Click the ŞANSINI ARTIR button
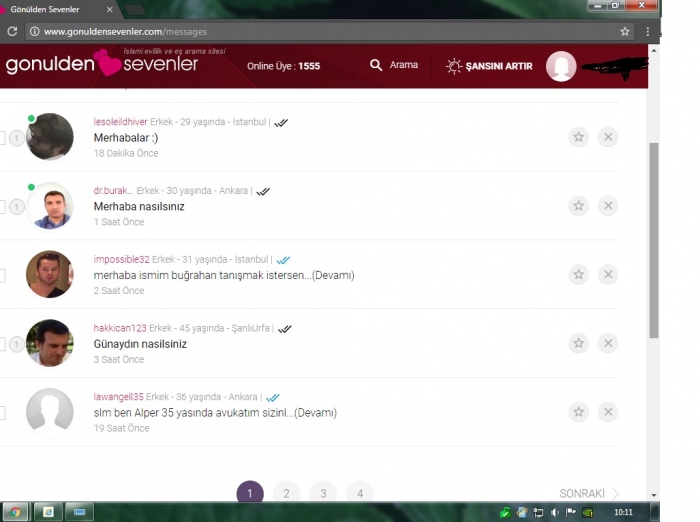This screenshot has height=522, width=700. (x=489, y=66)
